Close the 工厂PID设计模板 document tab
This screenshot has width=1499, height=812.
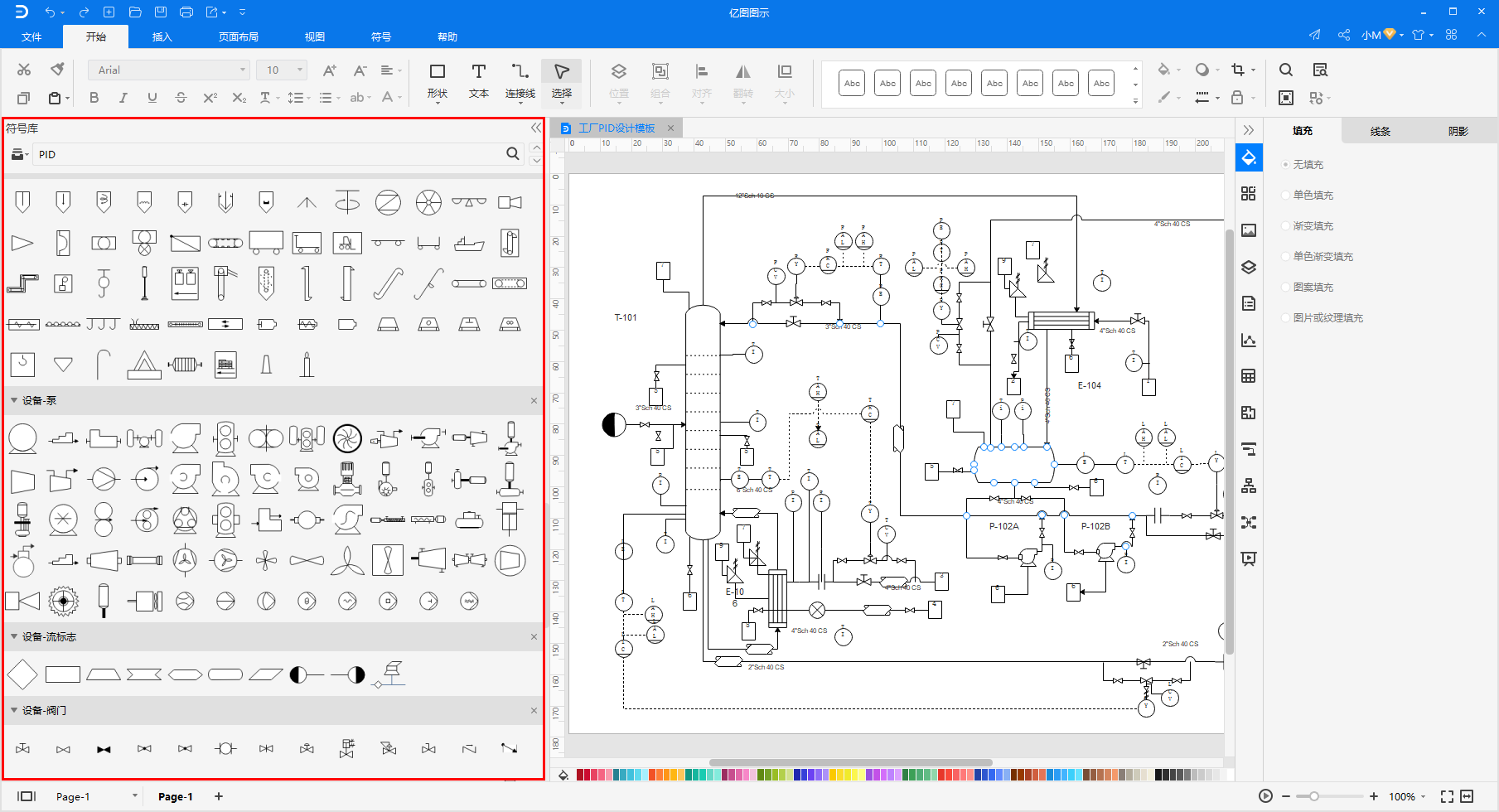click(x=670, y=128)
